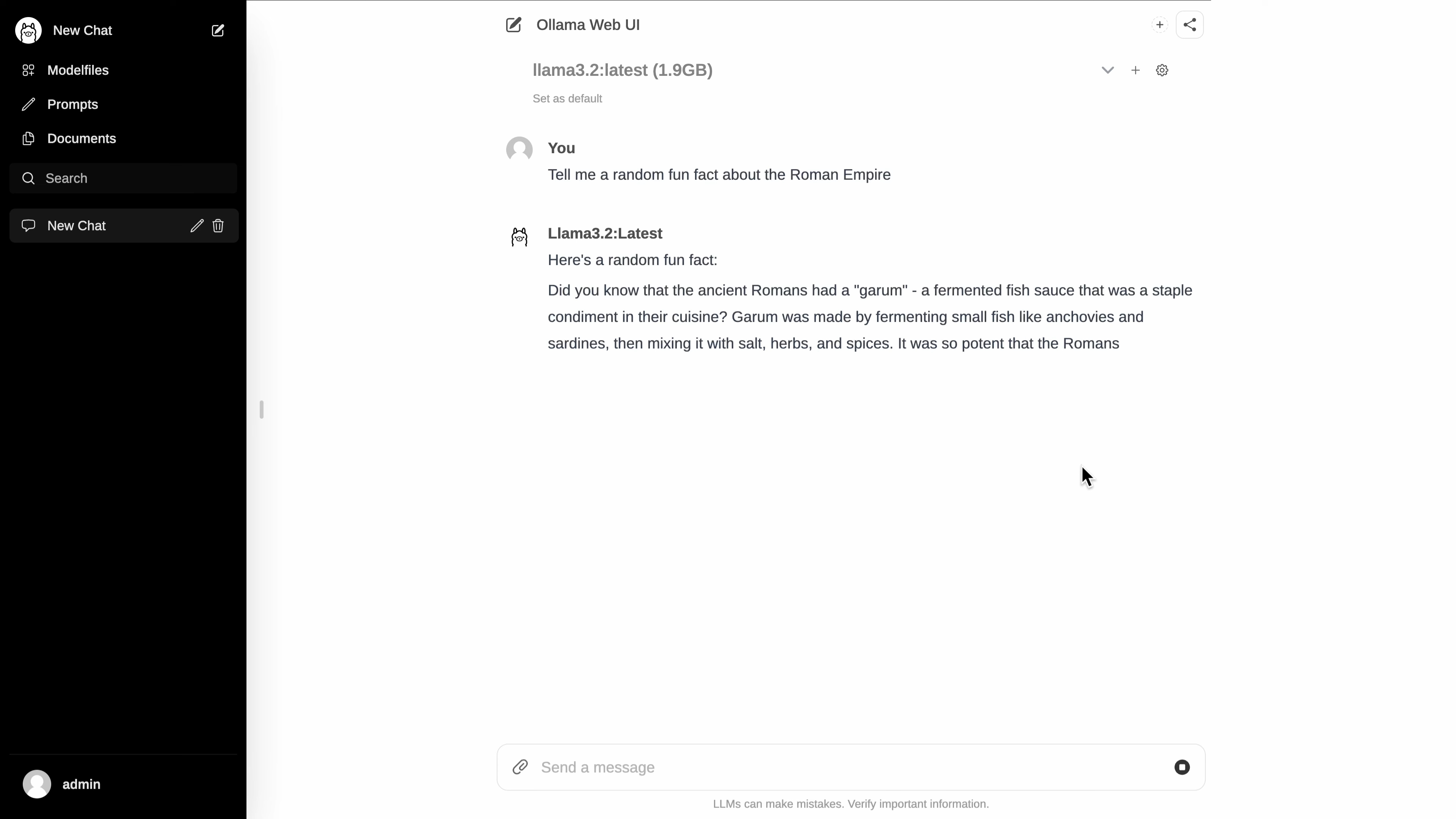
Task: Delete the New Chat conversation with trash icon
Action: pos(218,226)
